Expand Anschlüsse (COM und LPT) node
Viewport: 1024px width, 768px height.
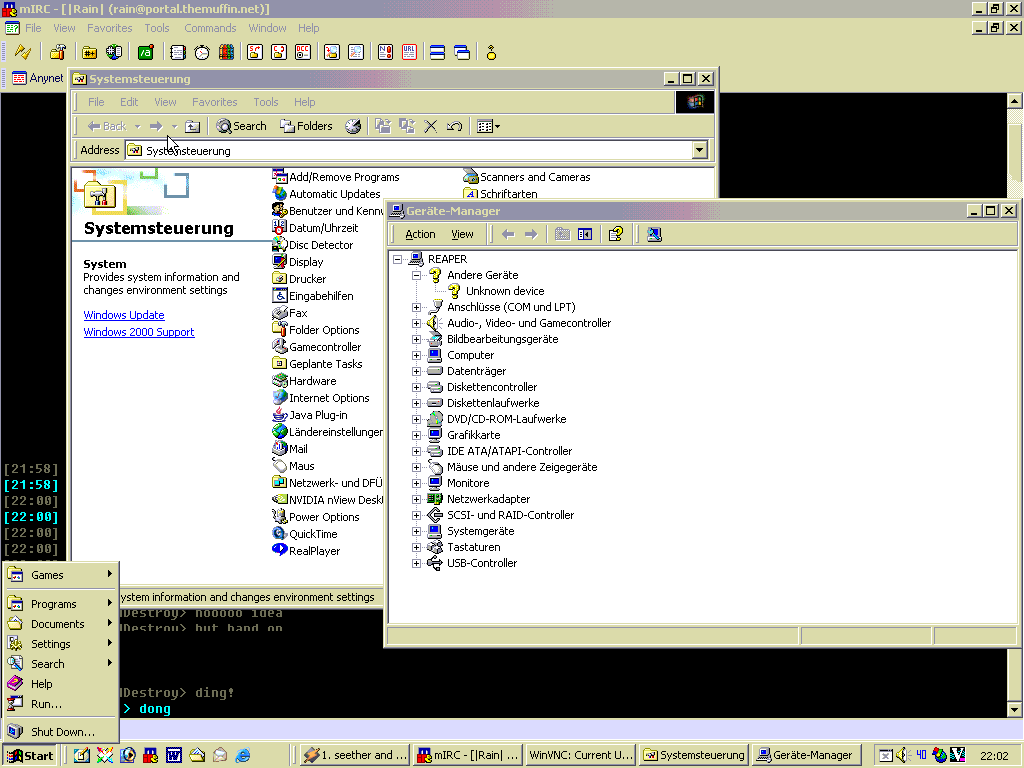[416, 307]
